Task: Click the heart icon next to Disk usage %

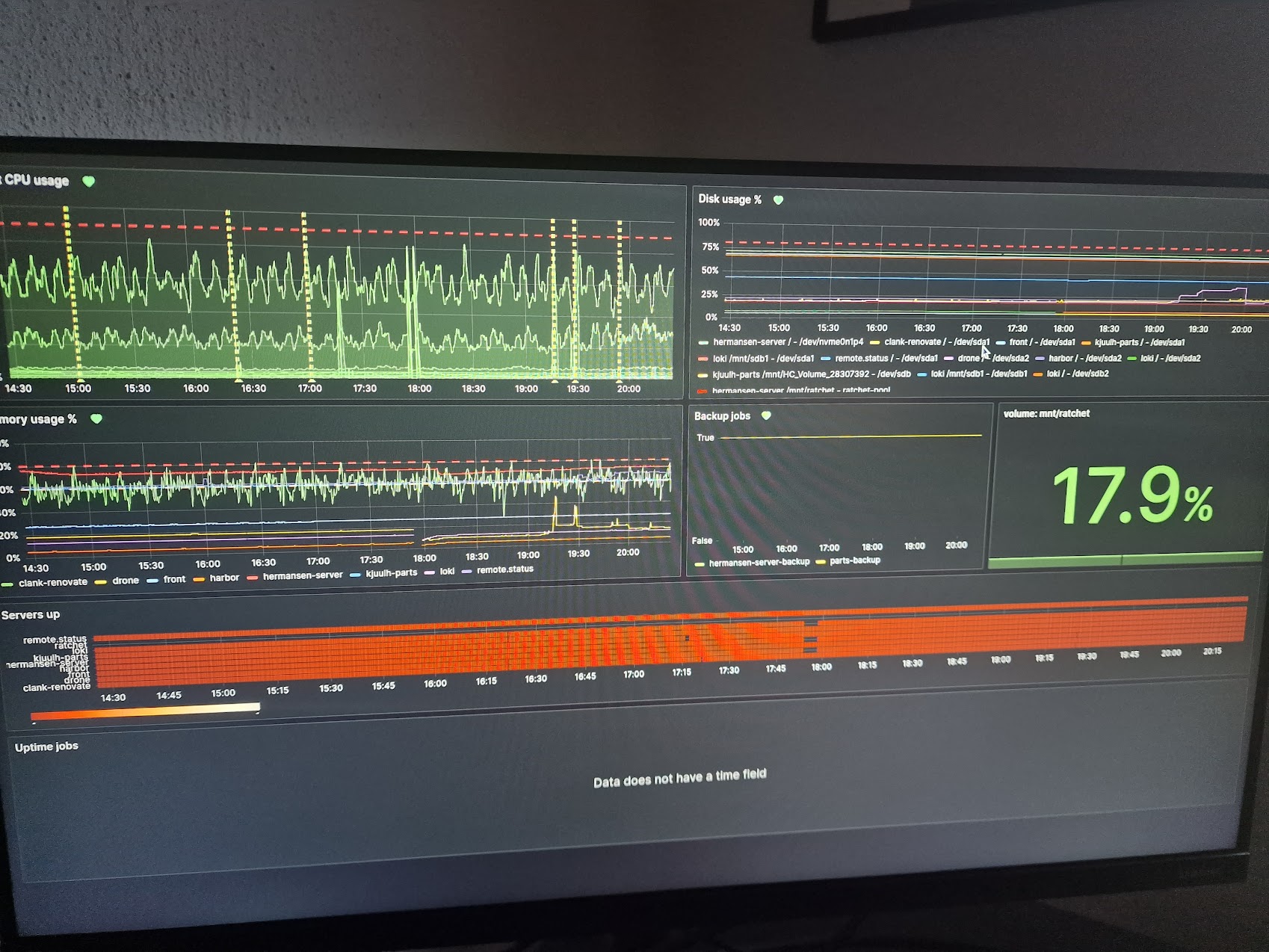Action: 778,200
